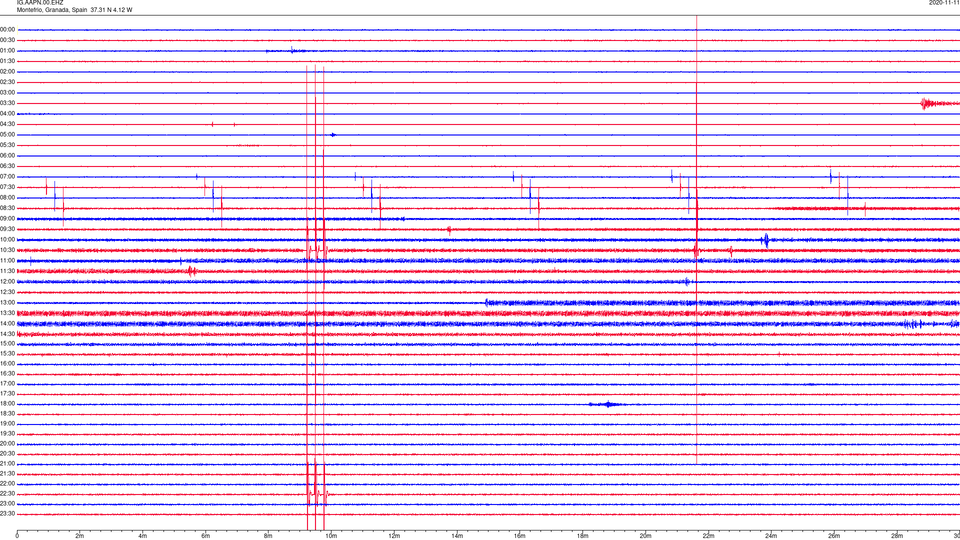Click the 18:00 time row label
This screenshot has width=960, height=540.
click(x=8, y=404)
